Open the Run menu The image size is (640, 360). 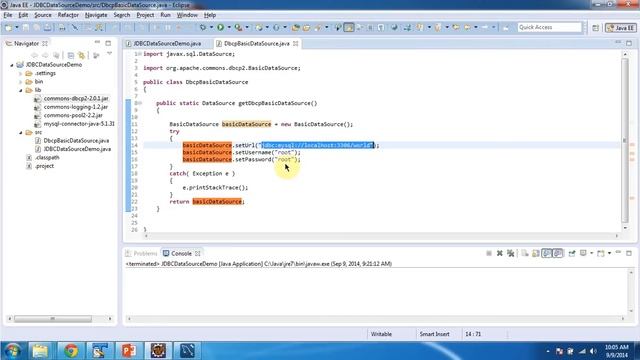165,15
